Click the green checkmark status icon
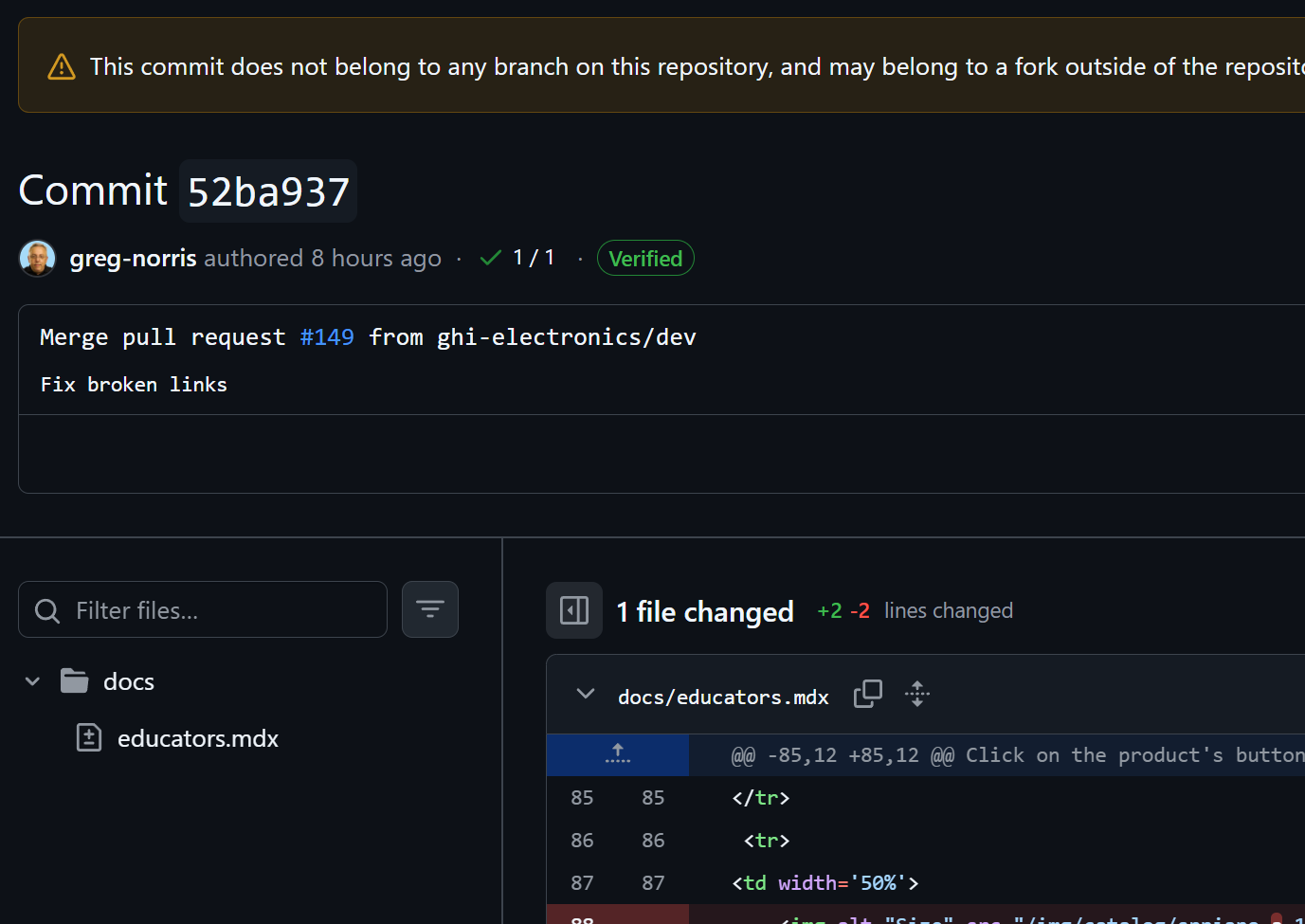Image resolution: width=1305 pixels, height=924 pixels. click(490, 258)
